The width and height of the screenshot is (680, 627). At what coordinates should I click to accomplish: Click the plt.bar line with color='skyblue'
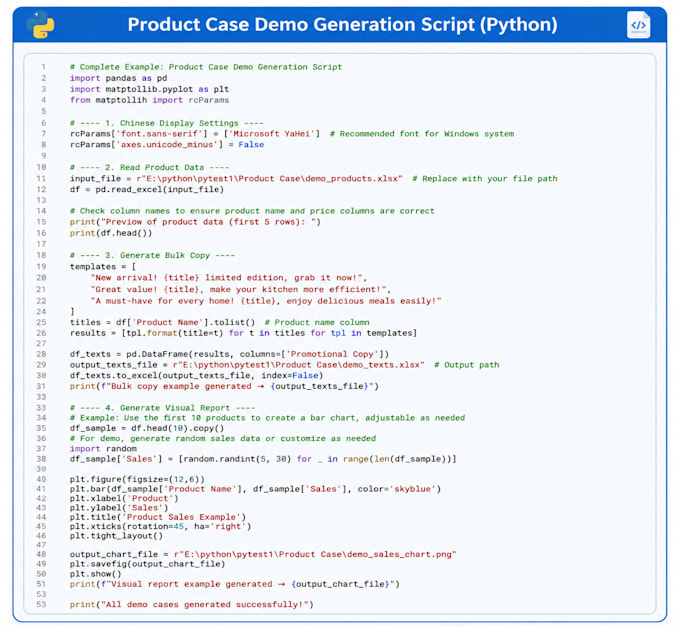(x=255, y=489)
